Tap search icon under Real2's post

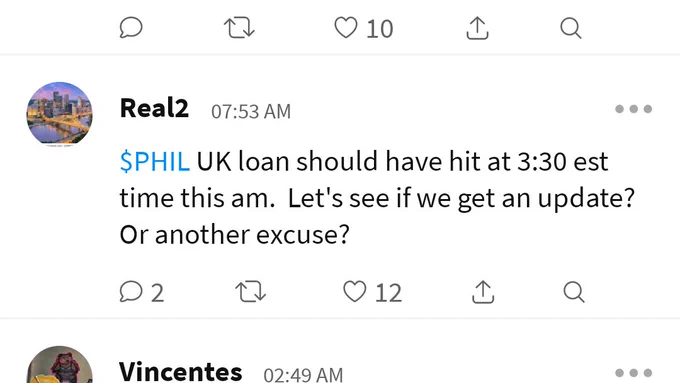coord(574,291)
